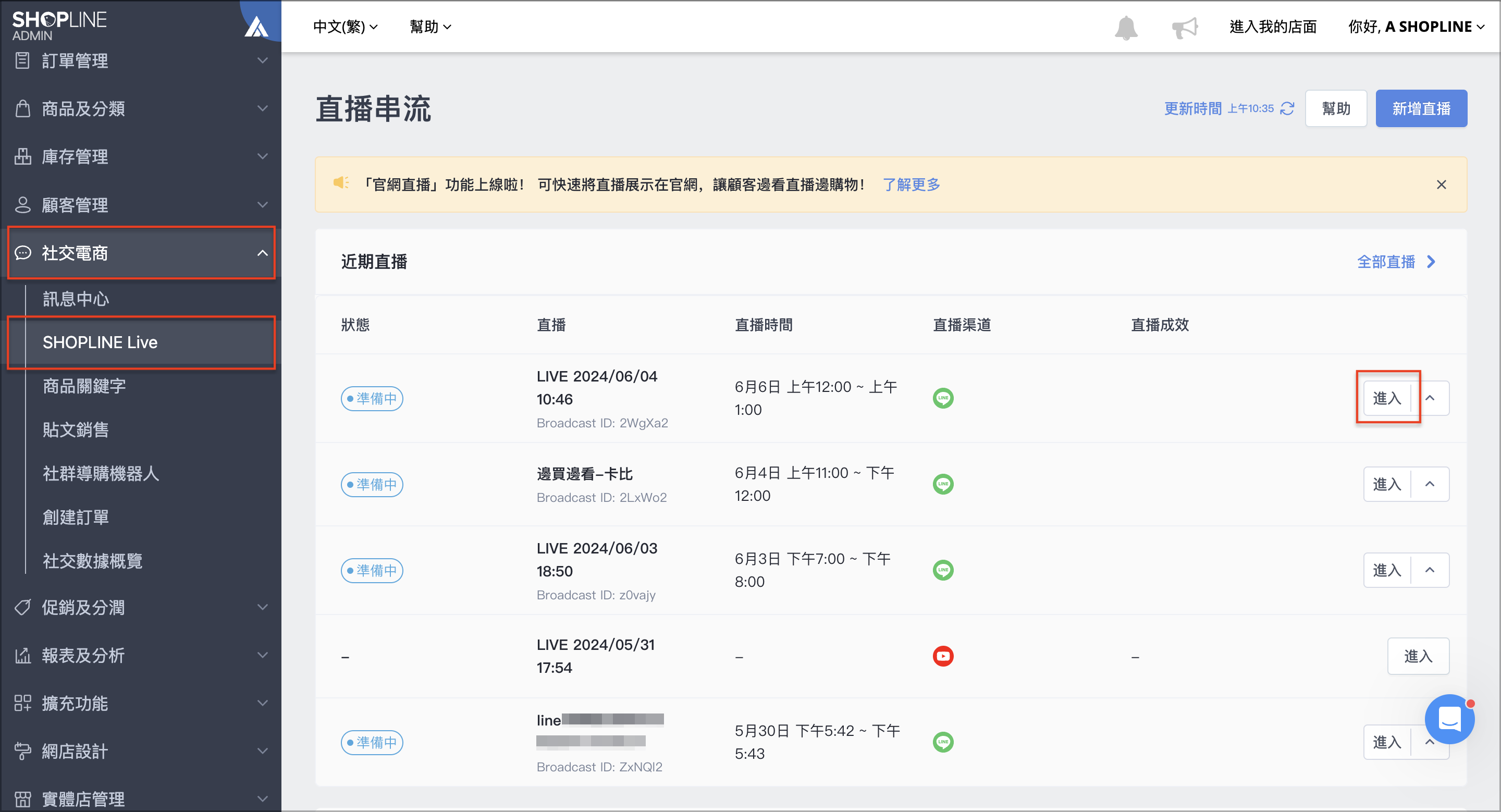The image size is (1501, 812).
Task: Expand 庫存管理 menu section
Action: tap(263, 156)
